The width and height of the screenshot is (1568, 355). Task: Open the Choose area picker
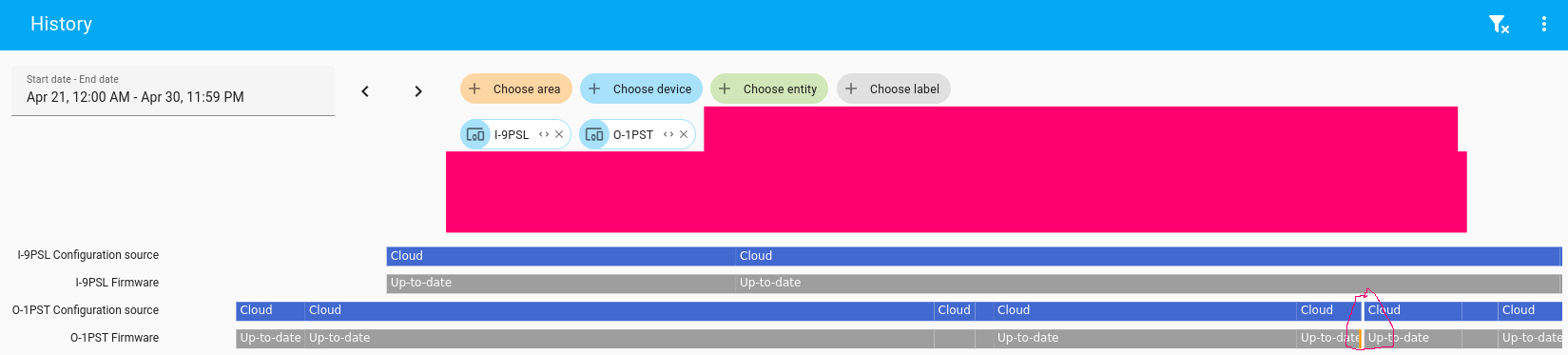[x=516, y=89]
